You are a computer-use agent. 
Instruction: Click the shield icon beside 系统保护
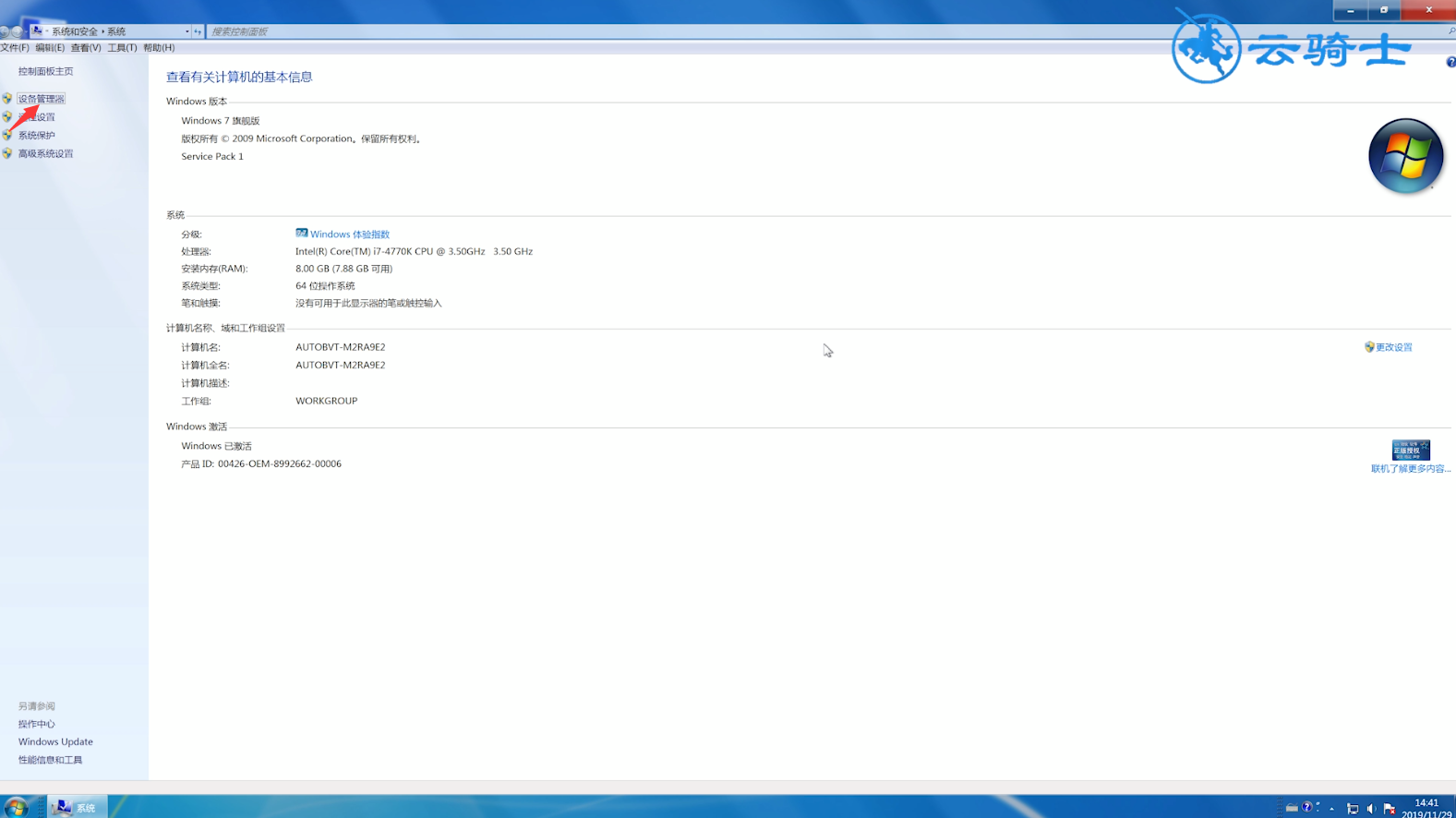7,135
